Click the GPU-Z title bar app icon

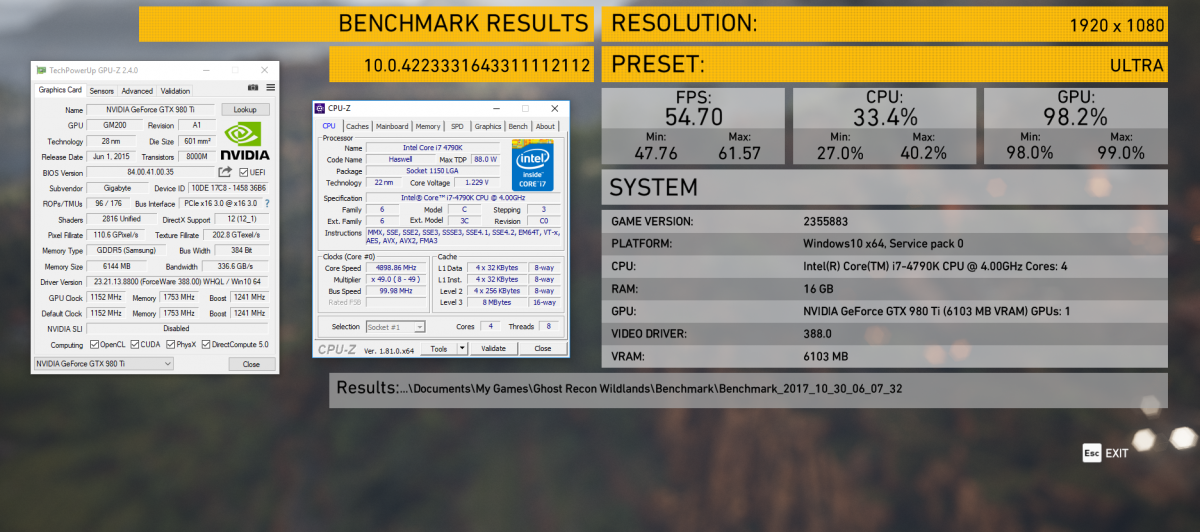pos(39,70)
